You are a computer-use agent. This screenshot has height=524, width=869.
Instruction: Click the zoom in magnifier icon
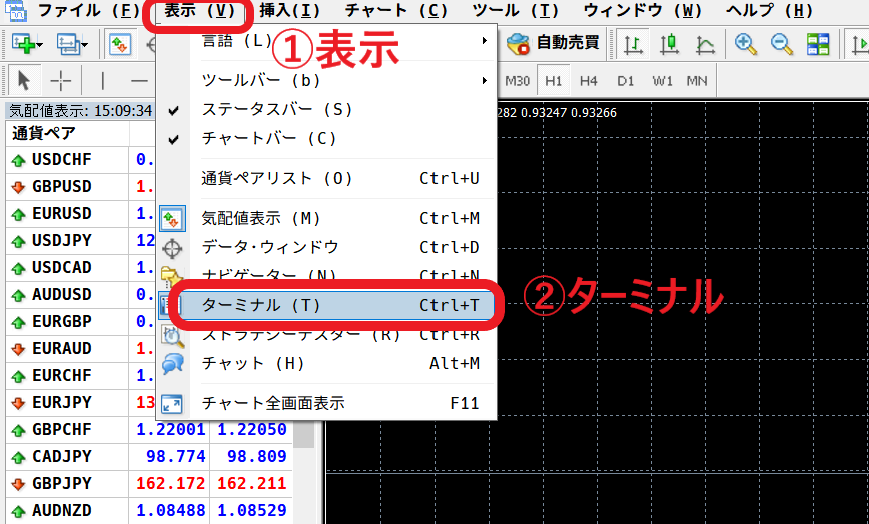[x=745, y=44]
